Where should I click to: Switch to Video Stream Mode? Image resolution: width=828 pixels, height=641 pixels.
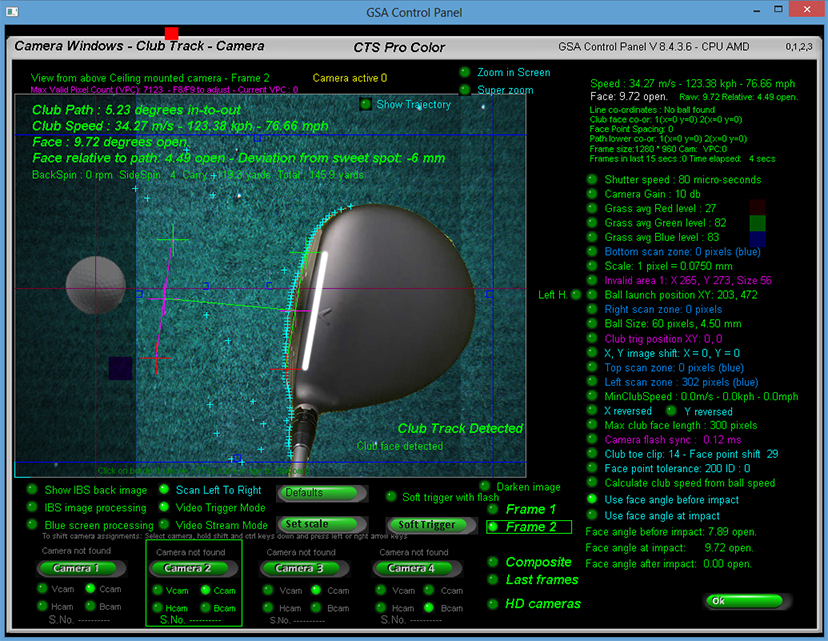[164, 525]
